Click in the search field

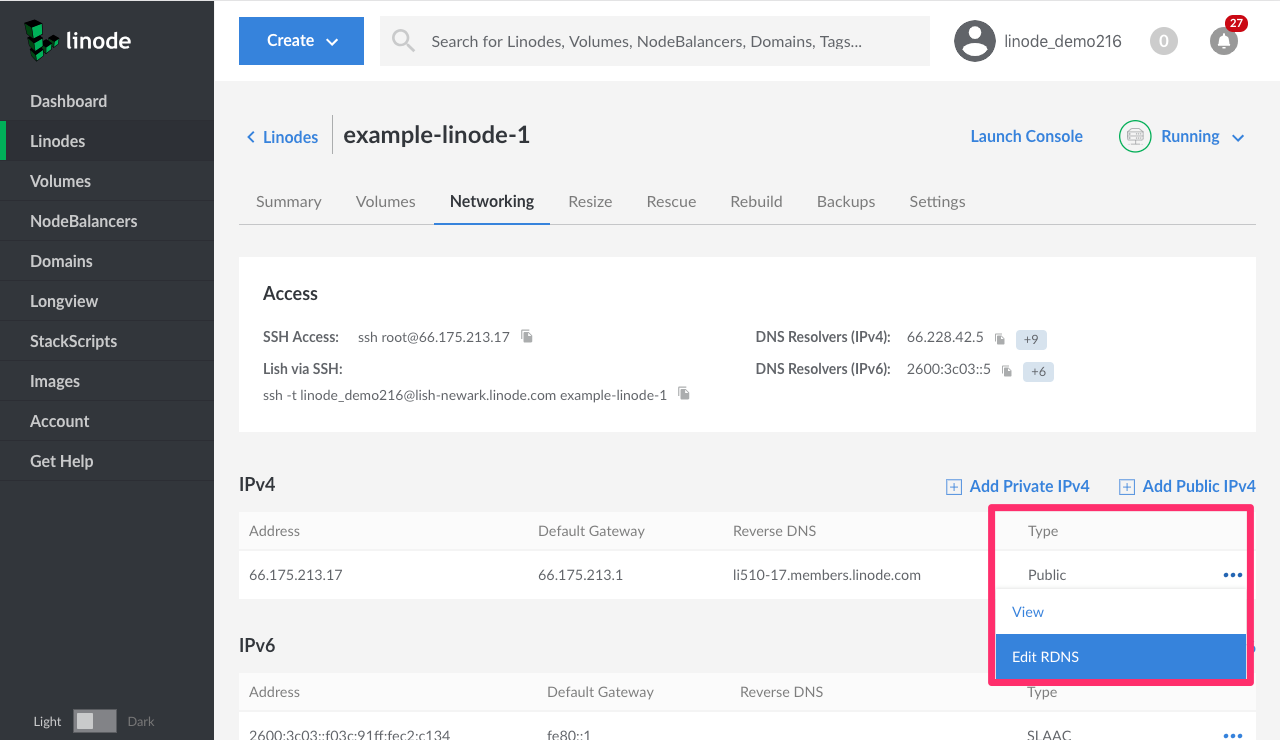(660, 41)
